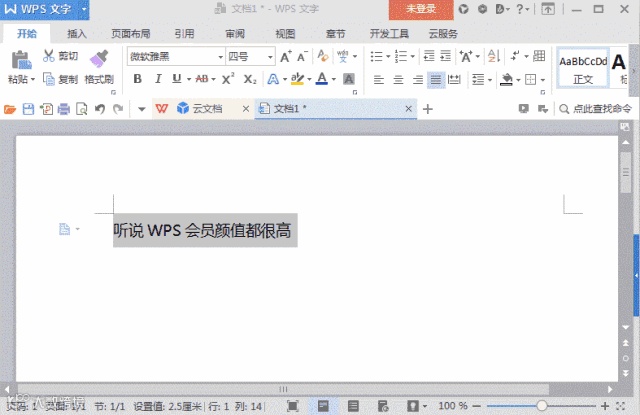Click the zoom out minus button

[476, 406]
